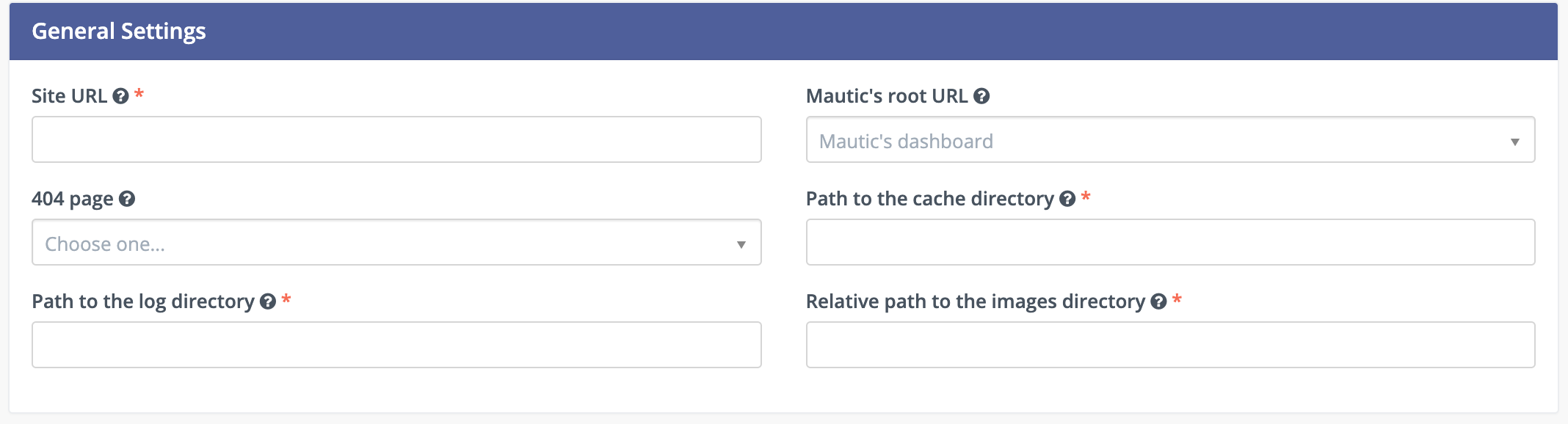Click the 'Relative path to the images directory' label
The image size is (1568, 424).
975,301
